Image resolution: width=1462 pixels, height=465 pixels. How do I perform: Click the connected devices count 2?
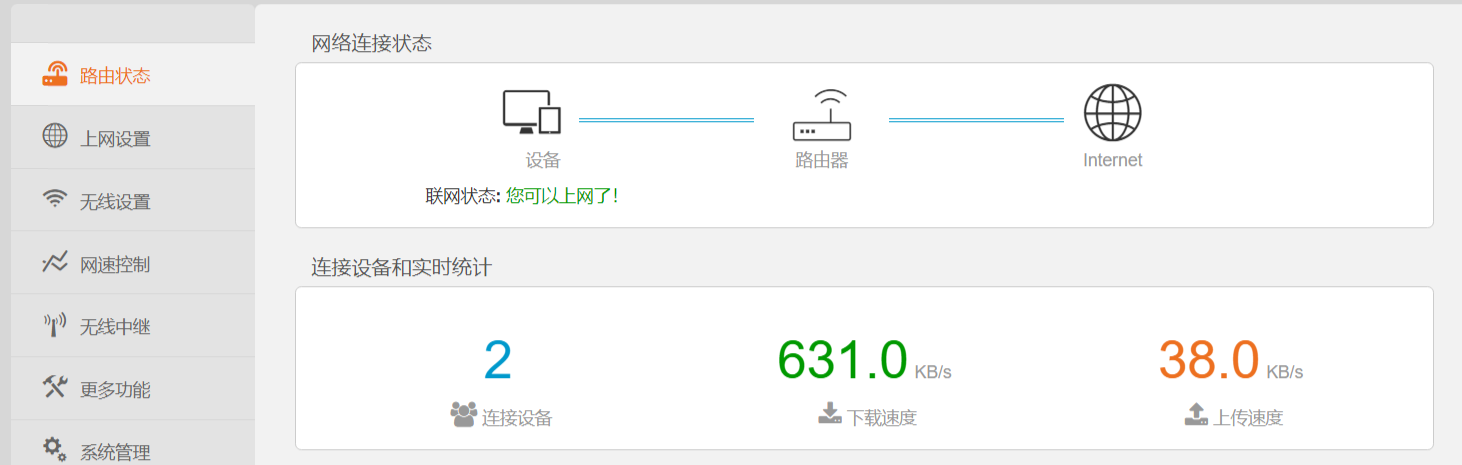pos(498,360)
